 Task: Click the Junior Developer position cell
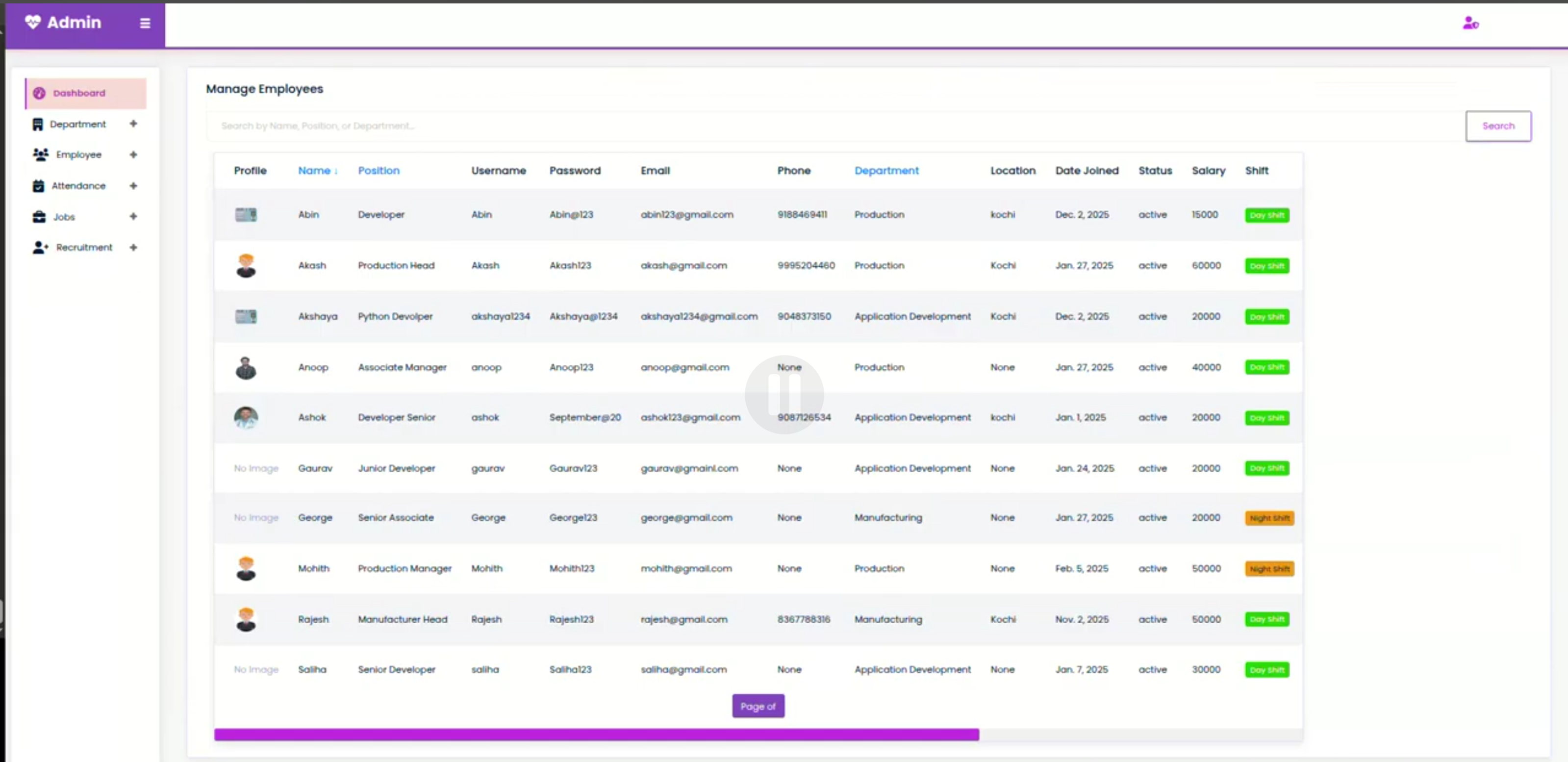tap(396, 468)
